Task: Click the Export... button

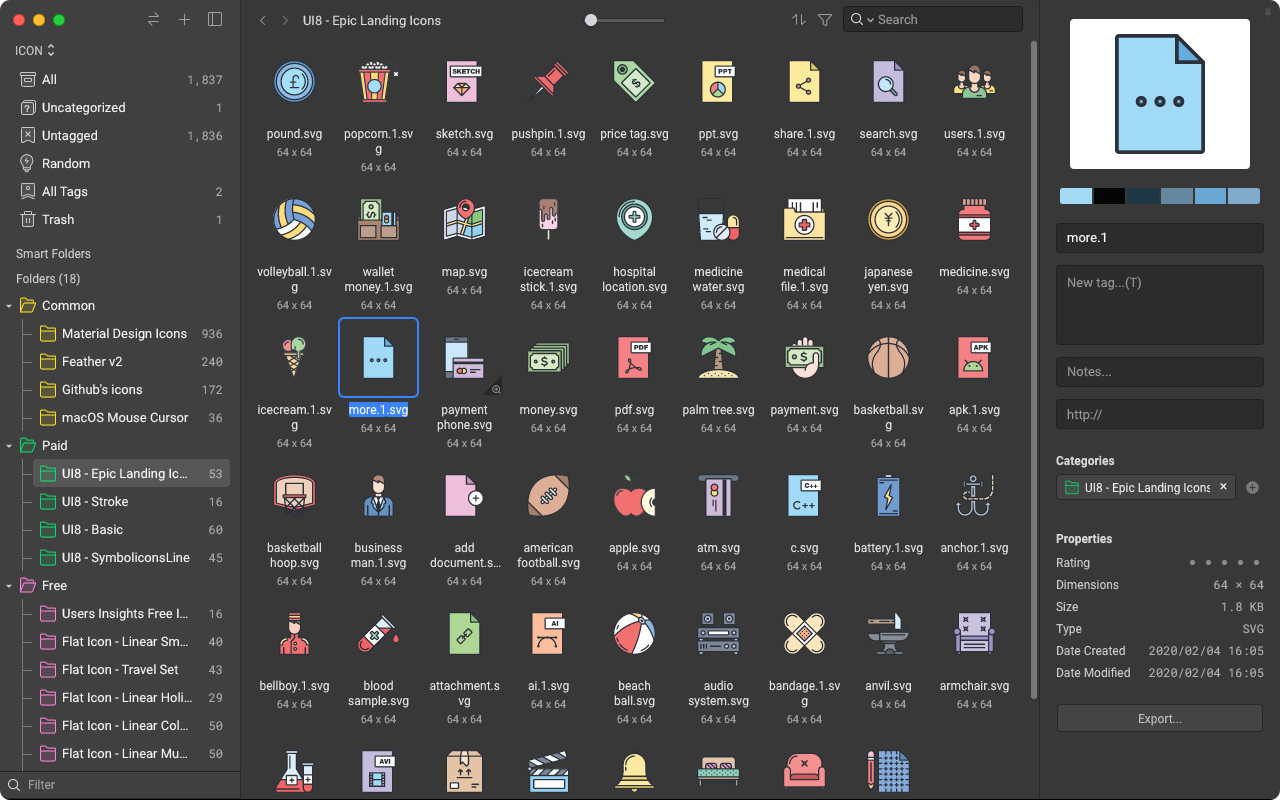Action: 1158,718
